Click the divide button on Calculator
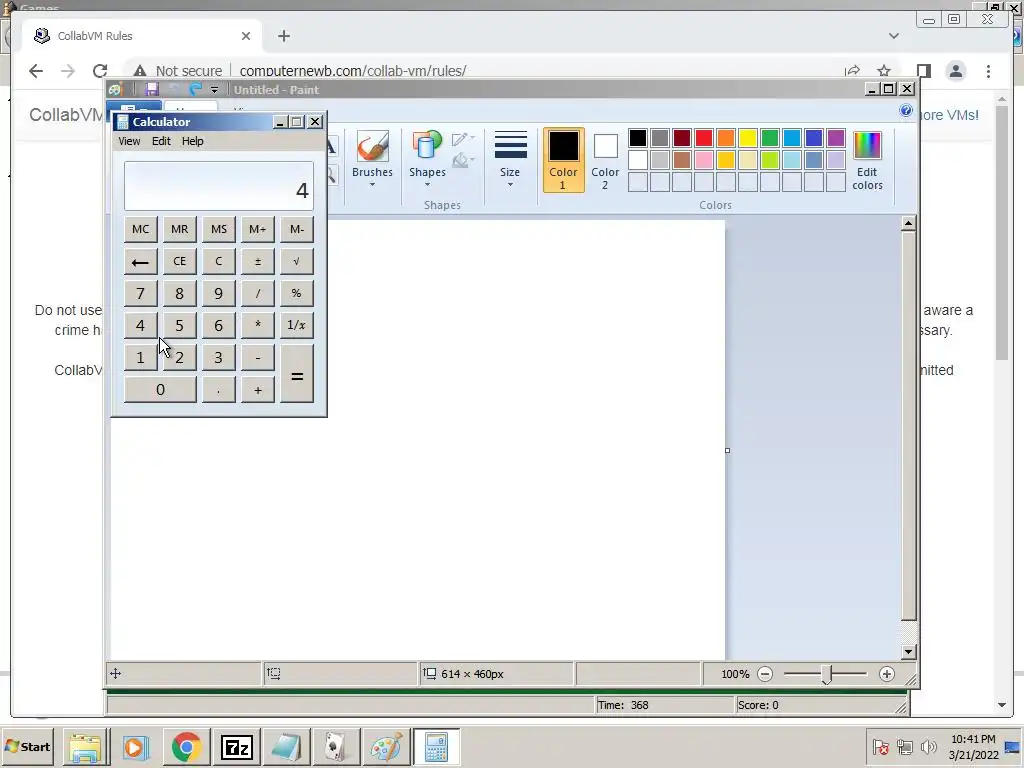 tap(258, 293)
